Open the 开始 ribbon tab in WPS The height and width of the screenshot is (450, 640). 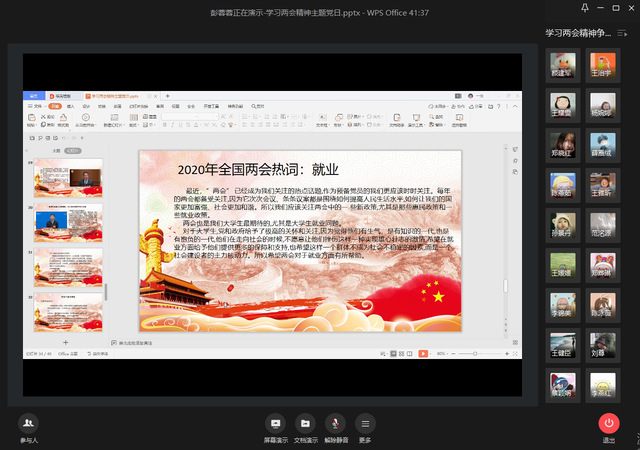55,105
